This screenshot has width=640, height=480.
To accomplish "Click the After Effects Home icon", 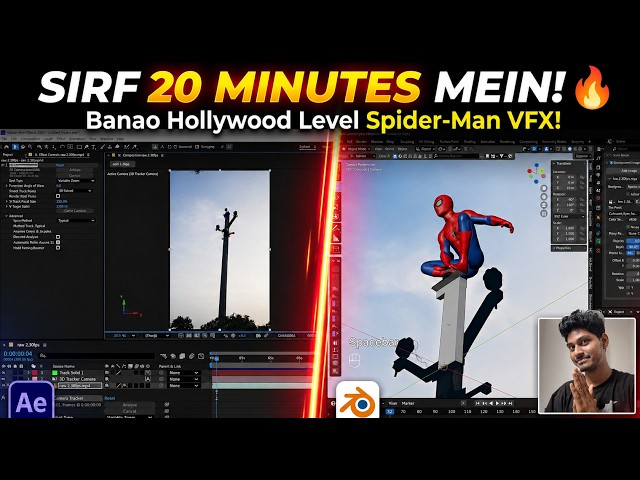I will pos(7,147).
